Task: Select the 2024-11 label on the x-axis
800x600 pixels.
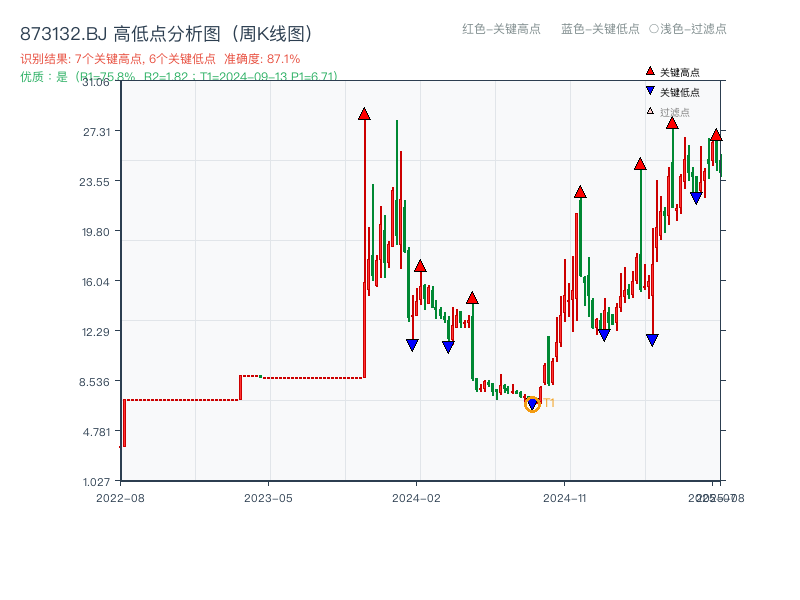Action: tap(565, 495)
